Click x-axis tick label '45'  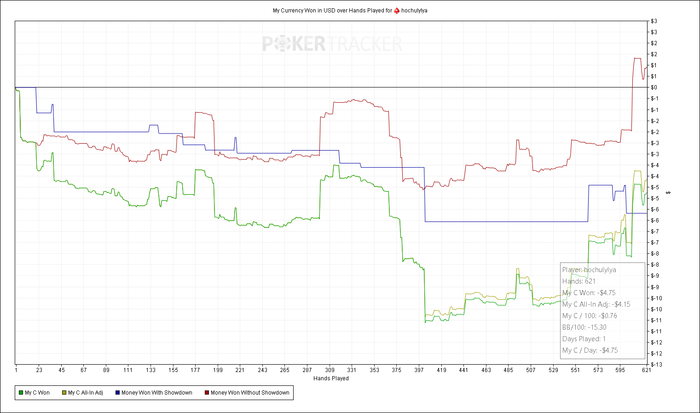tap(61, 370)
